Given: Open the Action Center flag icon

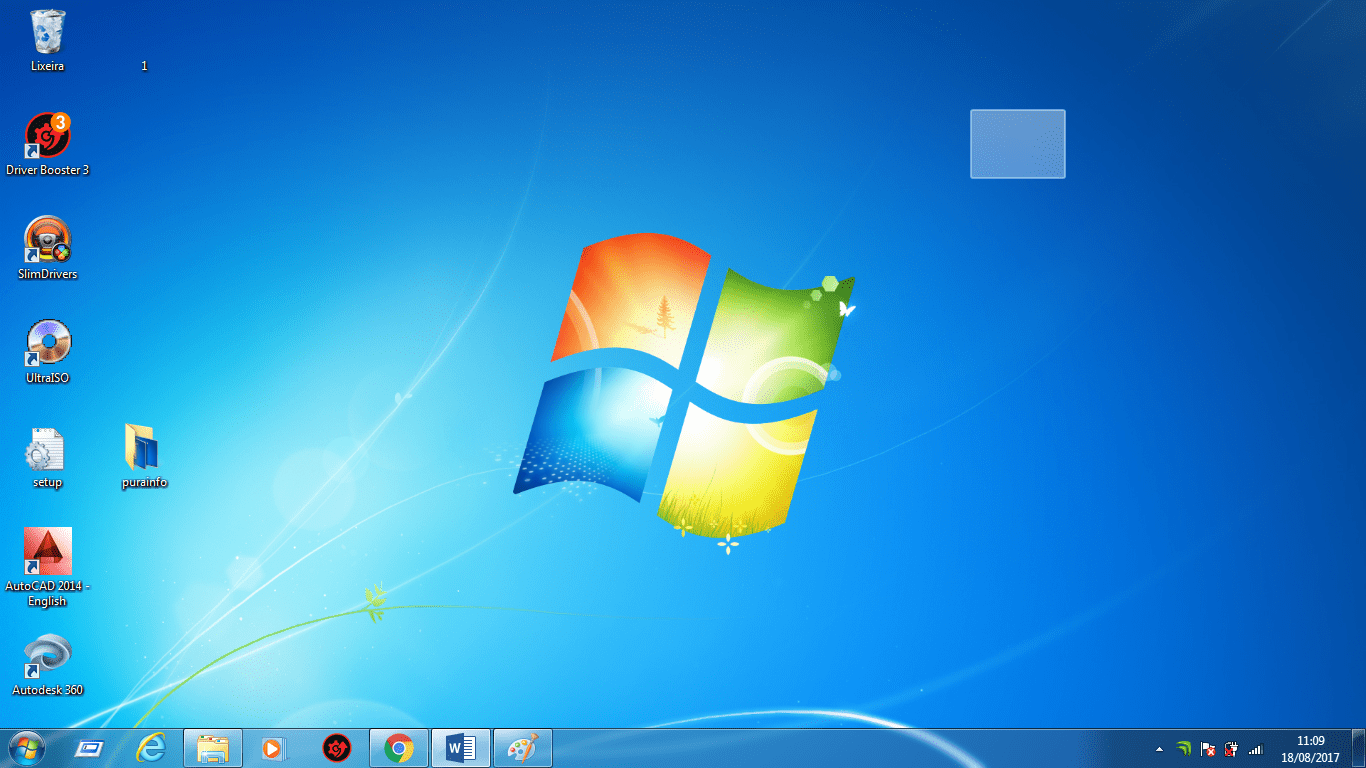Looking at the screenshot, I should (x=1208, y=749).
